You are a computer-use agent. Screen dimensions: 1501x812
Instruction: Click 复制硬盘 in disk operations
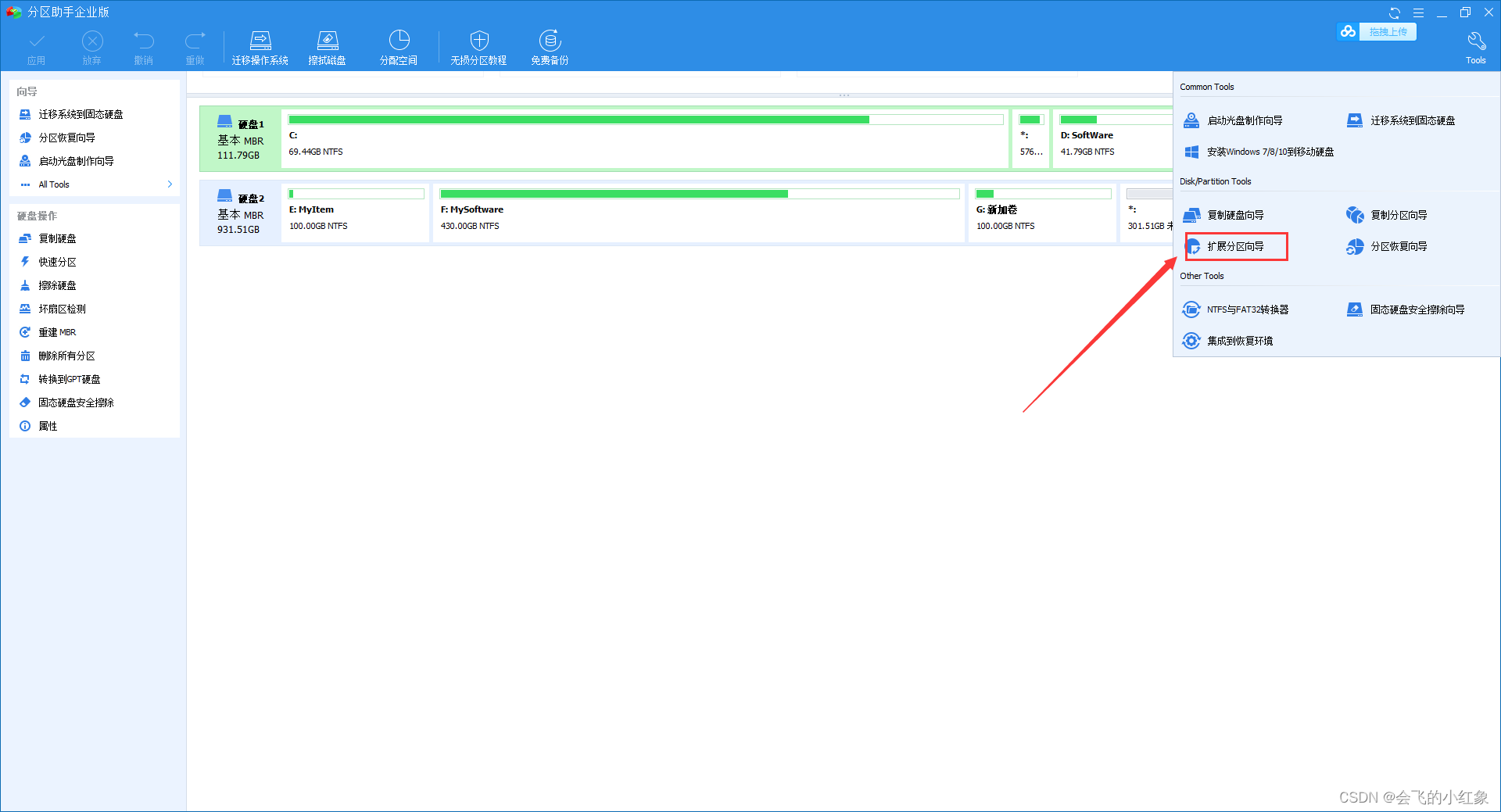(x=57, y=238)
